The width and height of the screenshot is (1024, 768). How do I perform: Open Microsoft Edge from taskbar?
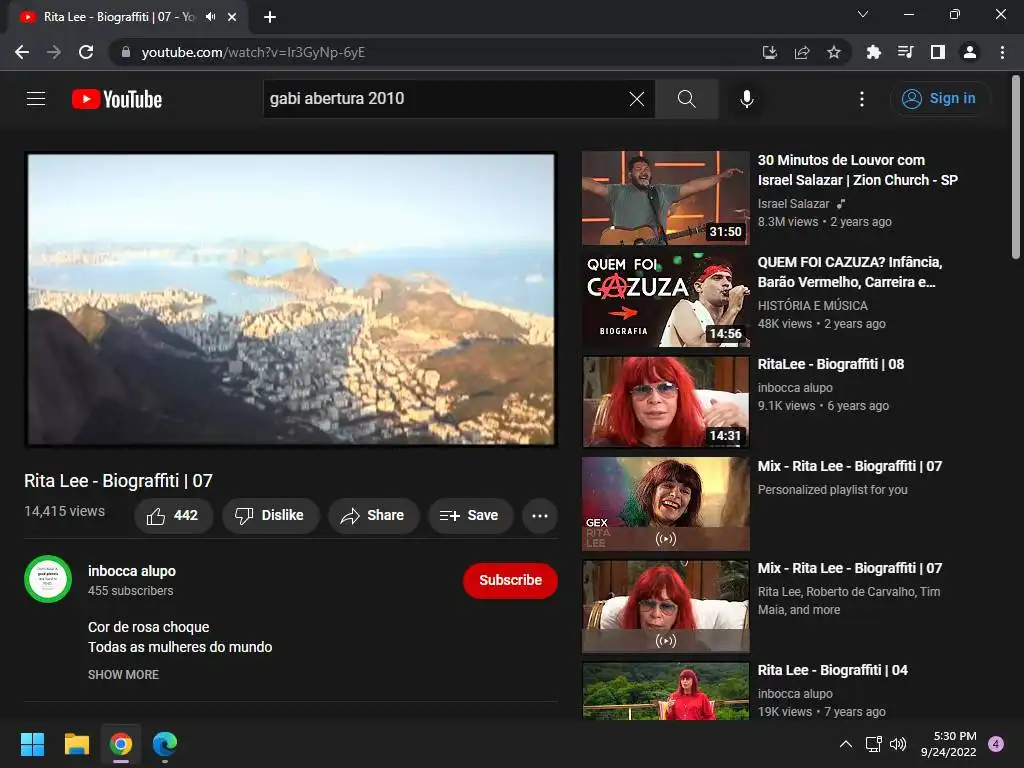pos(165,744)
